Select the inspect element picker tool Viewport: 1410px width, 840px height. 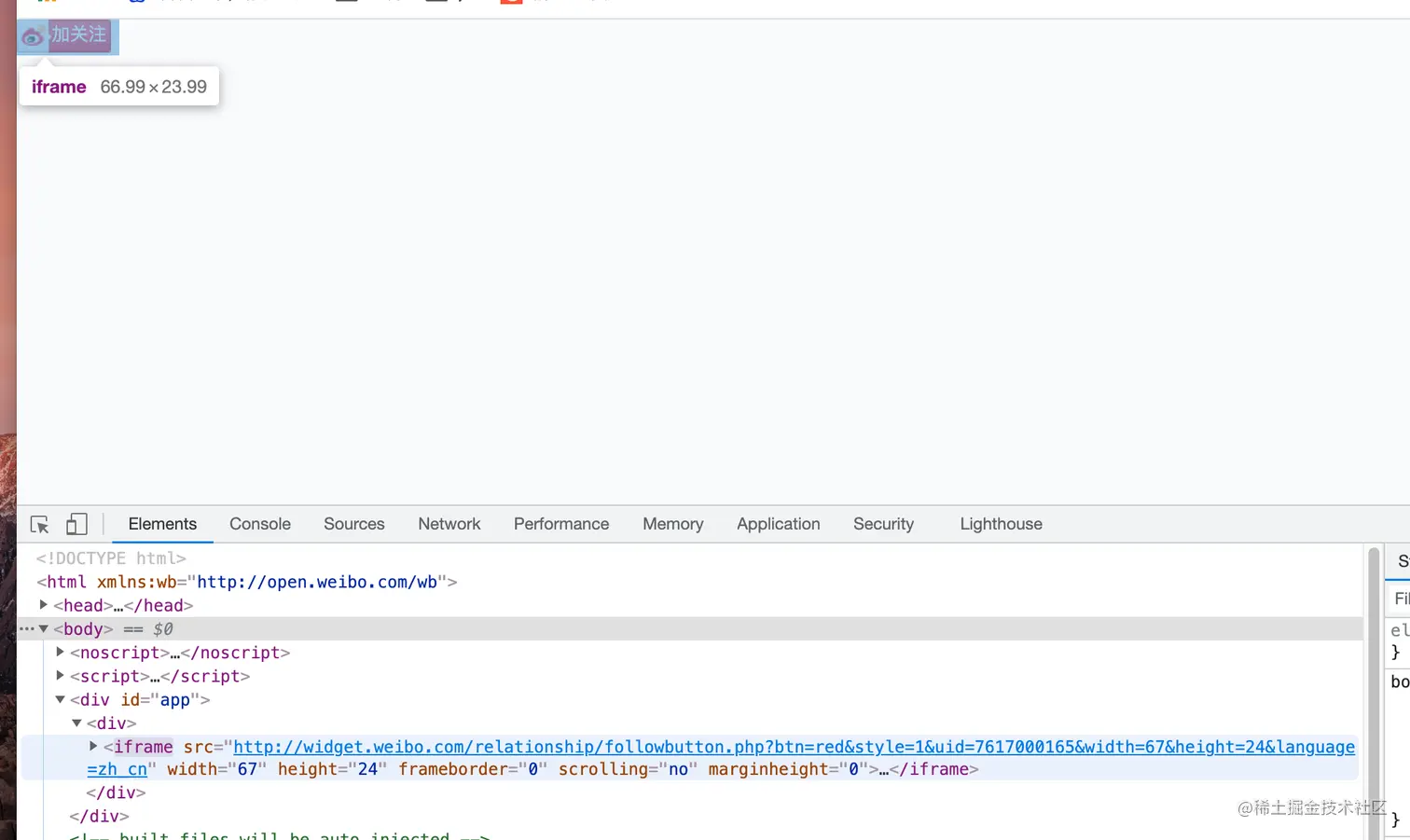pos(39,524)
